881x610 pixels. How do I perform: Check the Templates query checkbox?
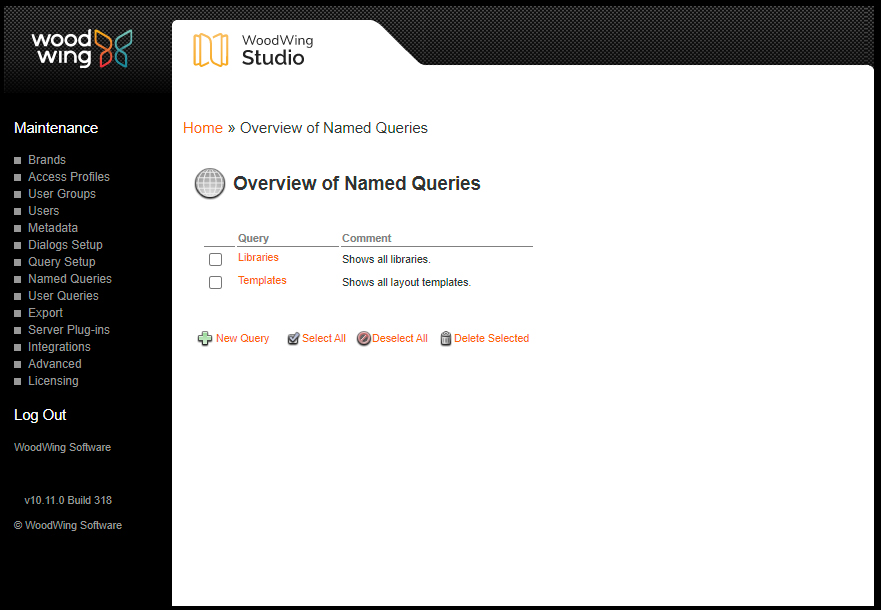[x=215, y=282]
